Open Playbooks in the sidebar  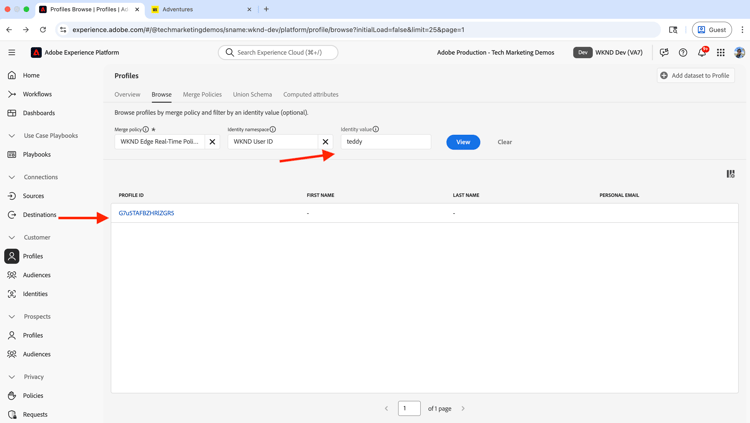36,155
